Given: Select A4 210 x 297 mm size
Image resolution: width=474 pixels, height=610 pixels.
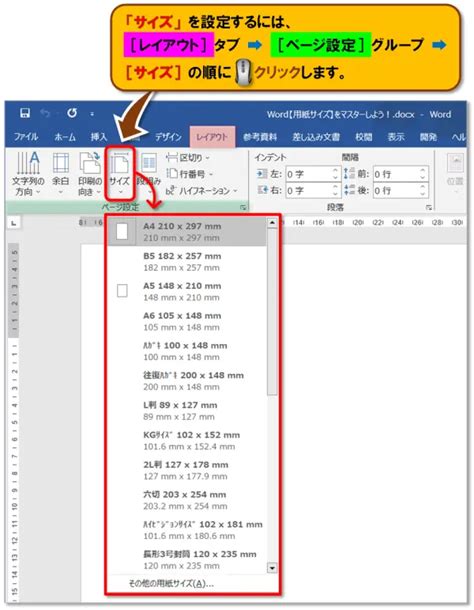Looking at the screenshot, I should pos(187,231).
